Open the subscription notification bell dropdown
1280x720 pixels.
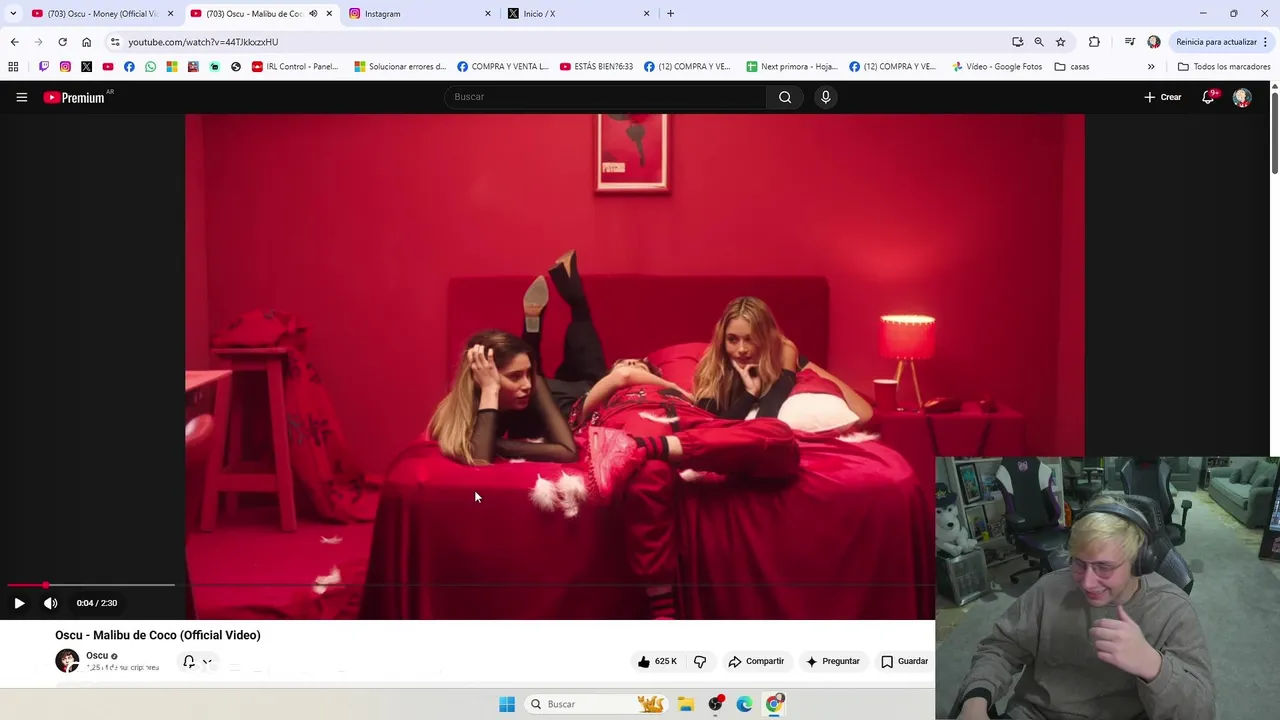tap(197, 661)
